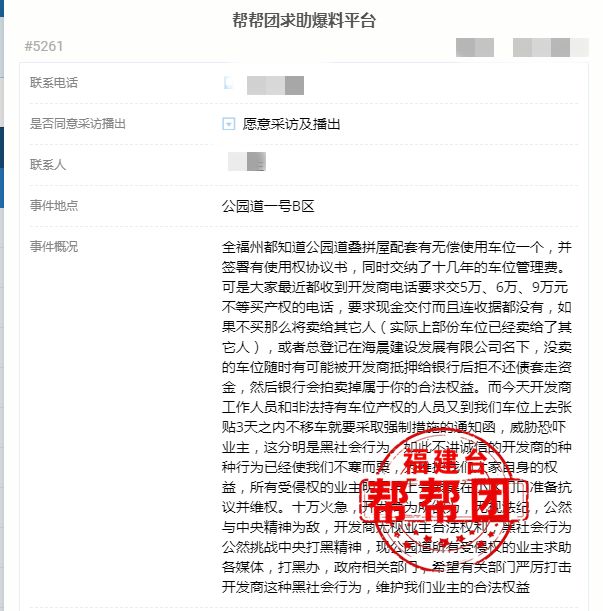Image resolution: width=603 pixels, height=611 pixels.
Task: Click the 联系人 field label
Action: 48,164
